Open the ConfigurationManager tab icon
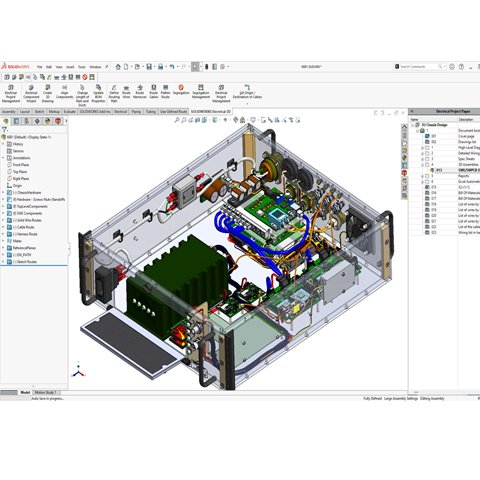 click(x=26, y=121)
